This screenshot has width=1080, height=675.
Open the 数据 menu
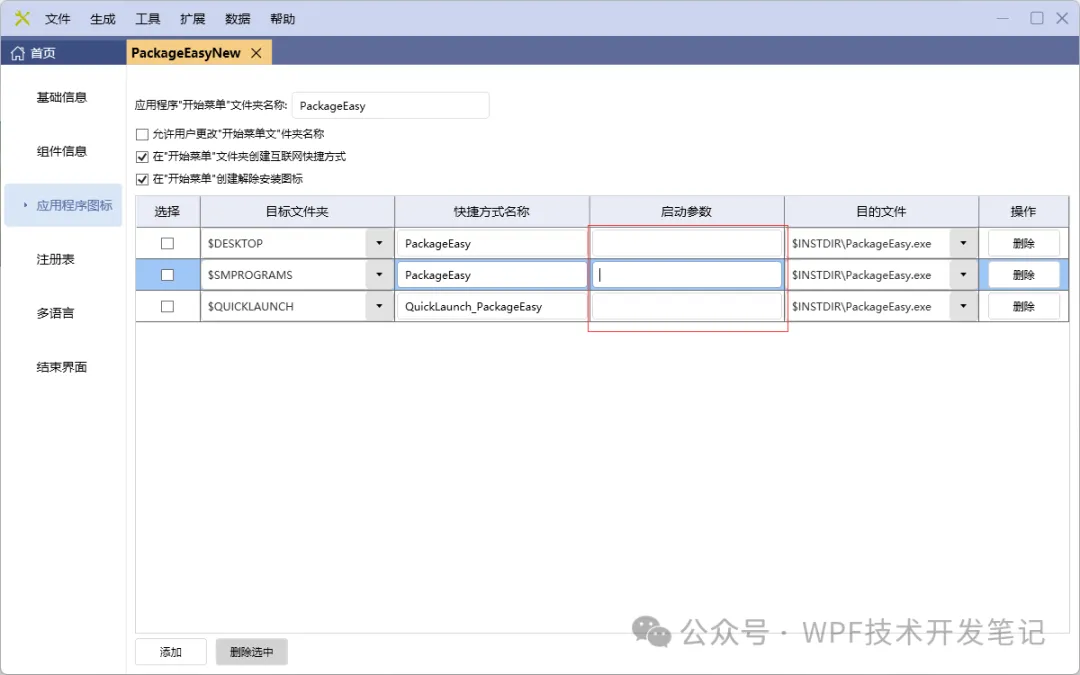(x=238, y=19)
